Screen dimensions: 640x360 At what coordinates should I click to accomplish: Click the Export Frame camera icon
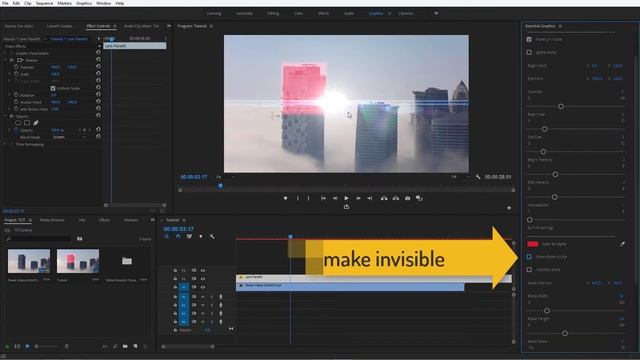407,198
